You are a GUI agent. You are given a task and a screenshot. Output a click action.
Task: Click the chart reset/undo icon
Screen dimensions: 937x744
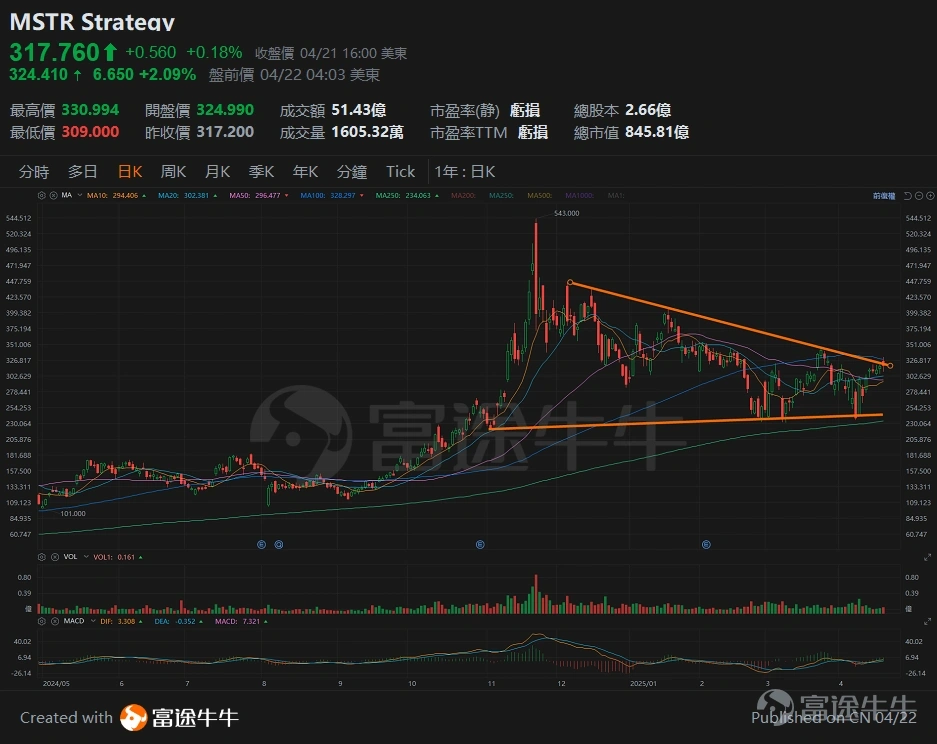tap(908, 195)
